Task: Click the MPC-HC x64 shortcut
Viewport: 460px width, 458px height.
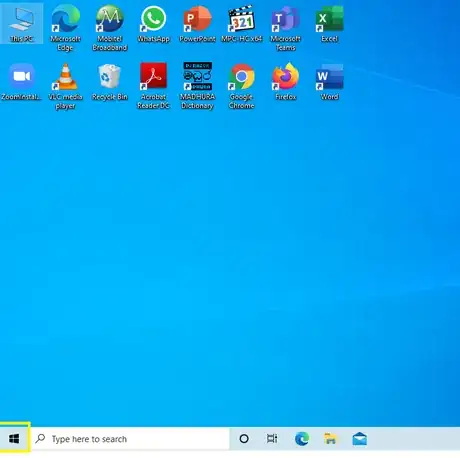Action: point(242,24)
